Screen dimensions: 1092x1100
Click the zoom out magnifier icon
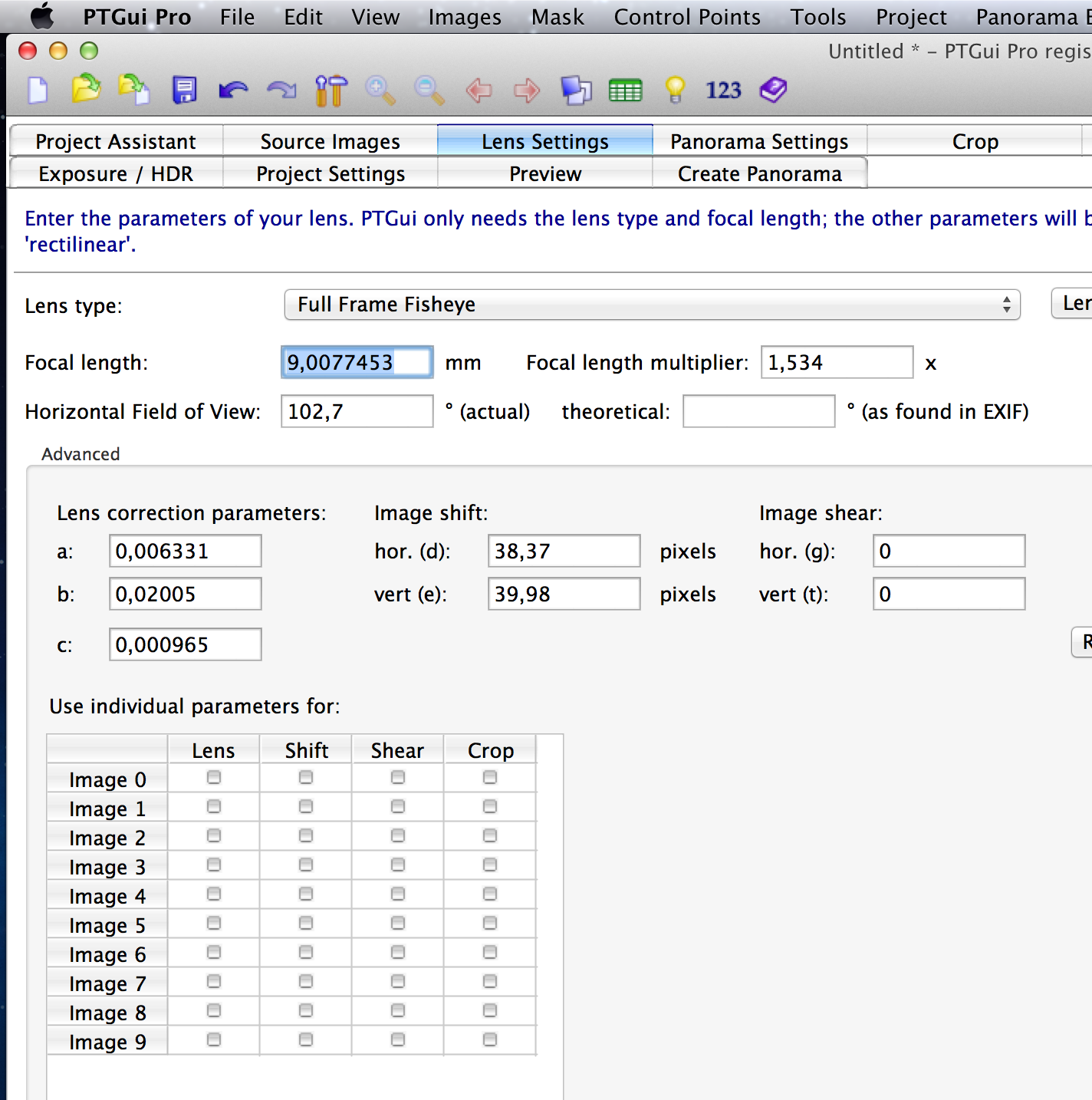click(429, 90)
